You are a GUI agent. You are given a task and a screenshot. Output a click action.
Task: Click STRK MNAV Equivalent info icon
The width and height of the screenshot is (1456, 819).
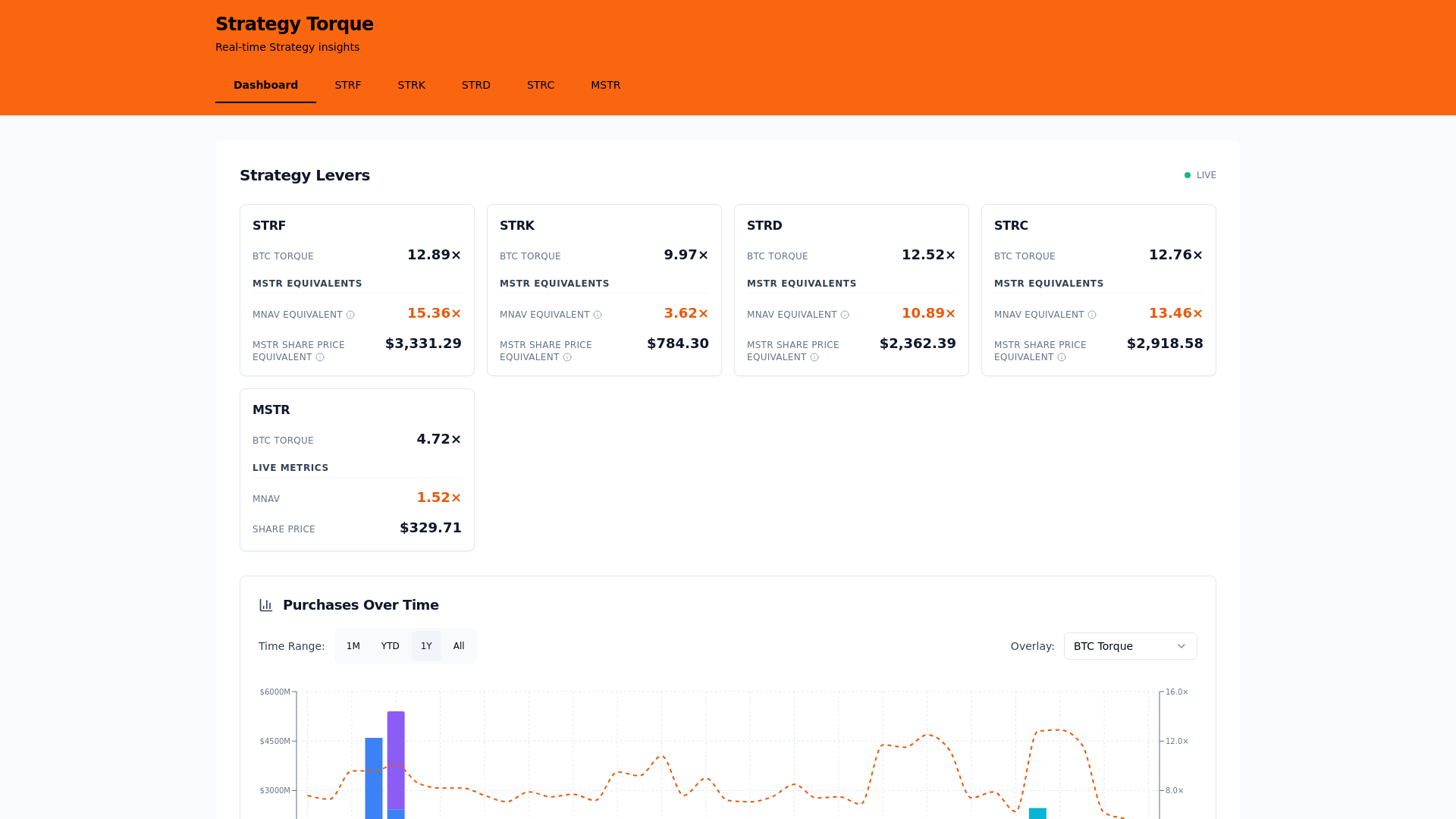coord(598,315)
